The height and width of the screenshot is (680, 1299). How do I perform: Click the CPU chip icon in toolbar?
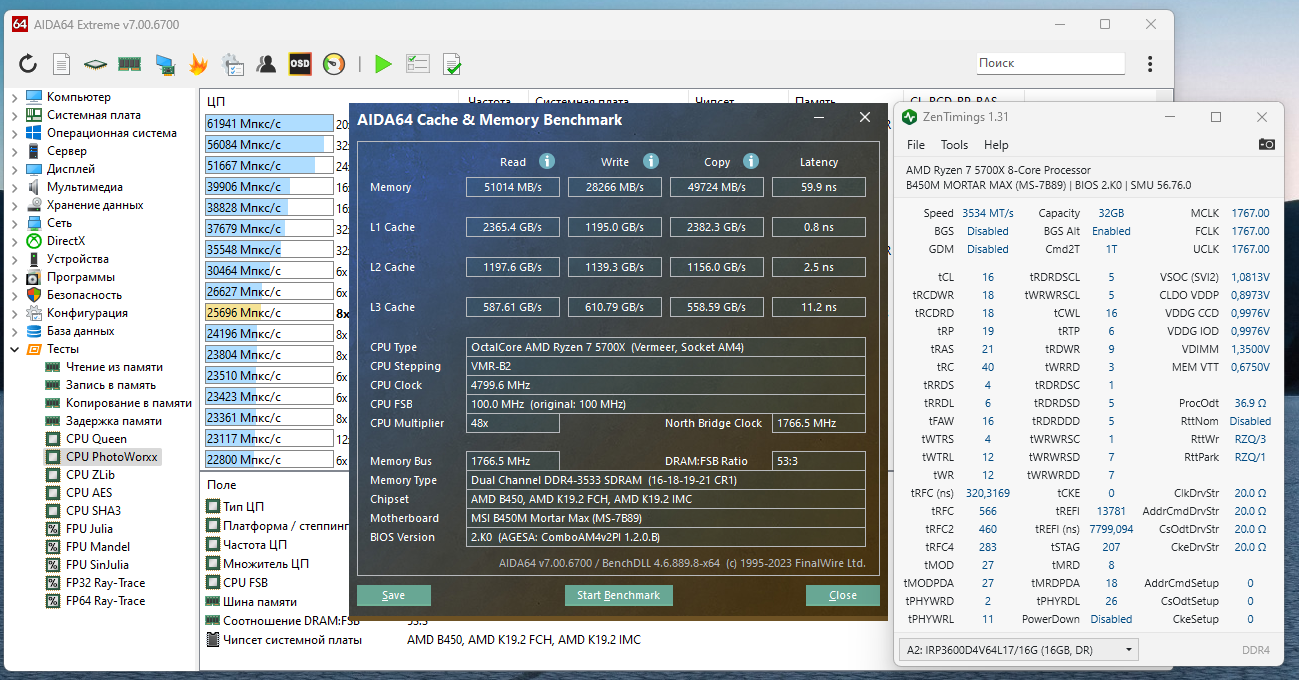(x=95, y=64)
